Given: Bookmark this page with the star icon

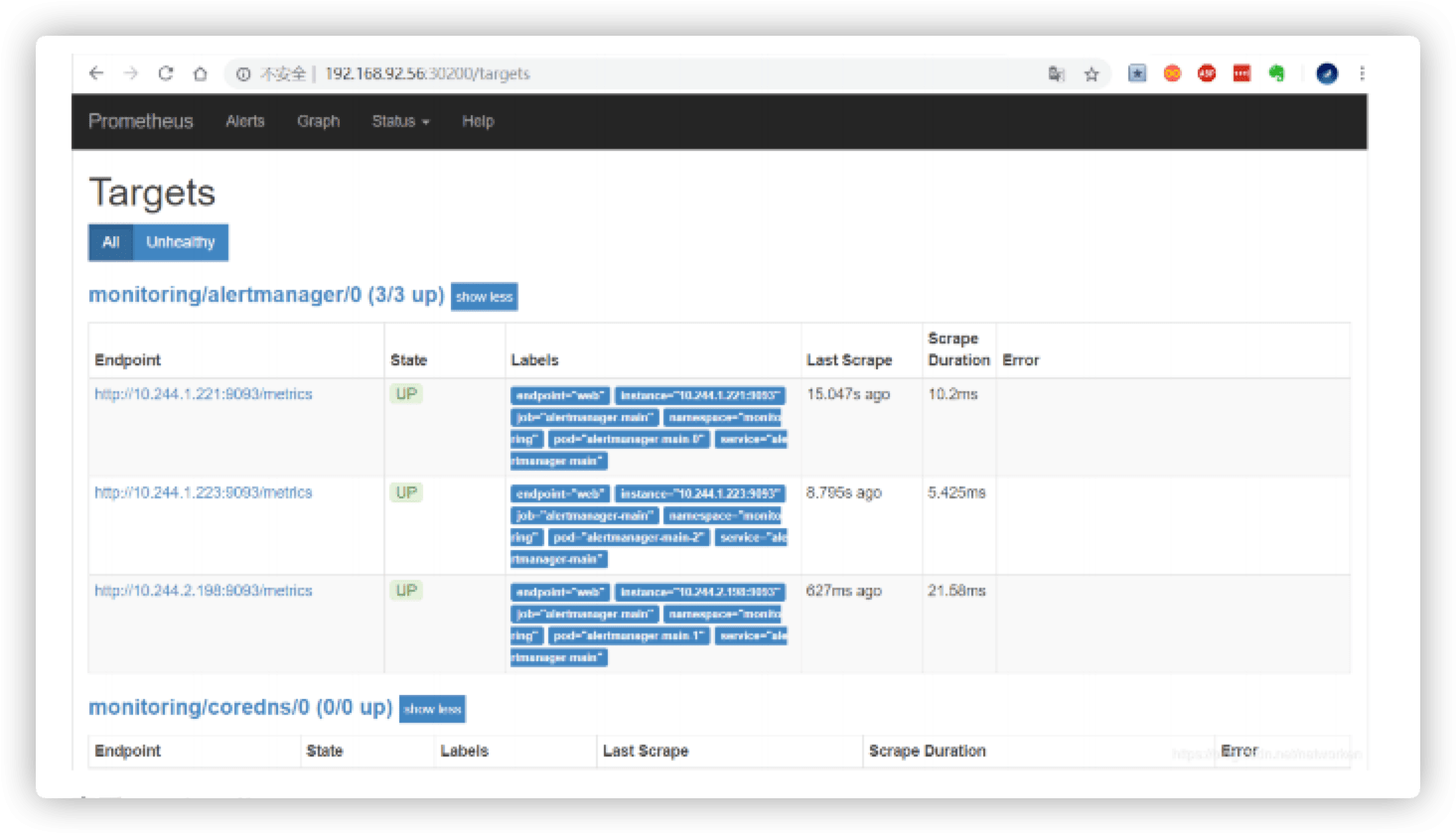Looking at the screenshot, I should click(x=1092, y=73).
